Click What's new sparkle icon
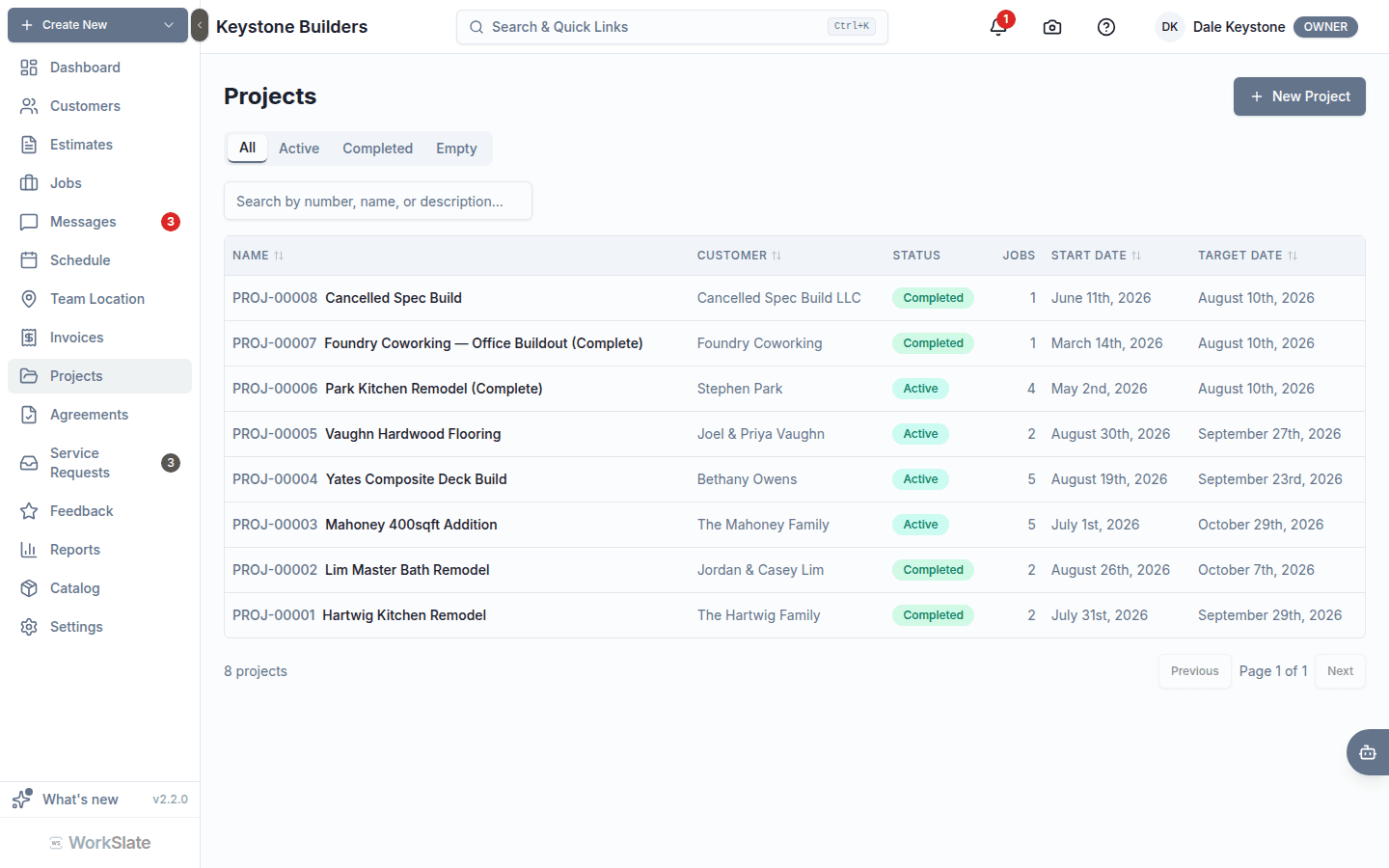Screen dimensions: 1389x868 click(x=22, y=799)
